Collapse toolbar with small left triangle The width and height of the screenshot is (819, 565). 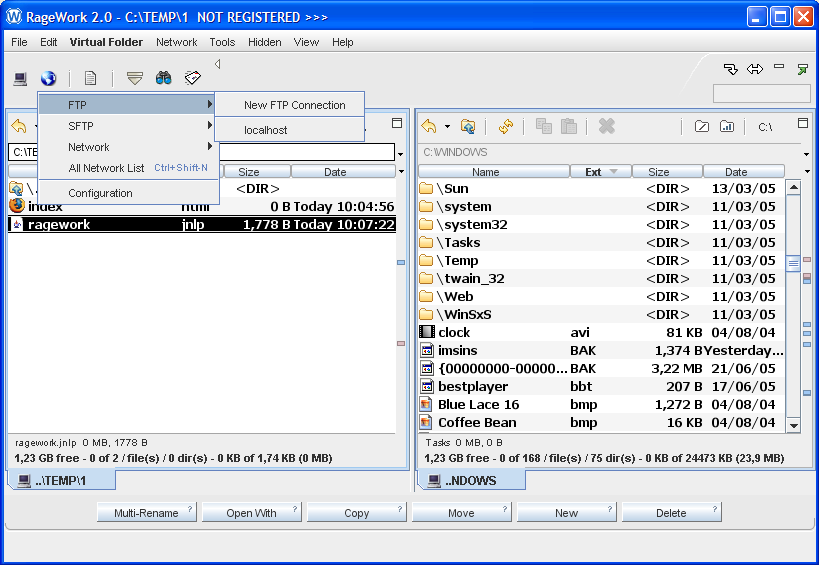point(217,64)
